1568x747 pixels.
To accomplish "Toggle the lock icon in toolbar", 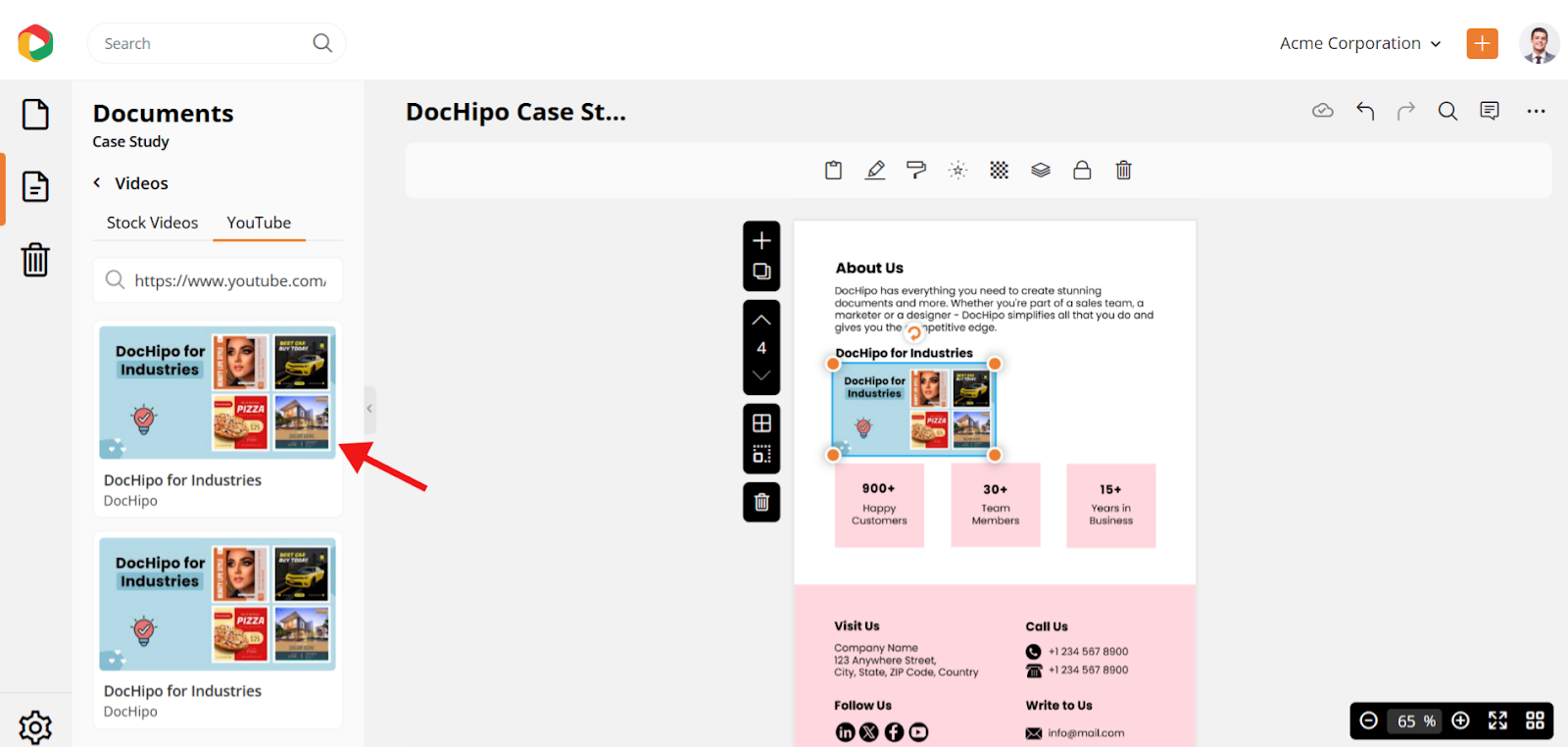I will coord(1082,171).
